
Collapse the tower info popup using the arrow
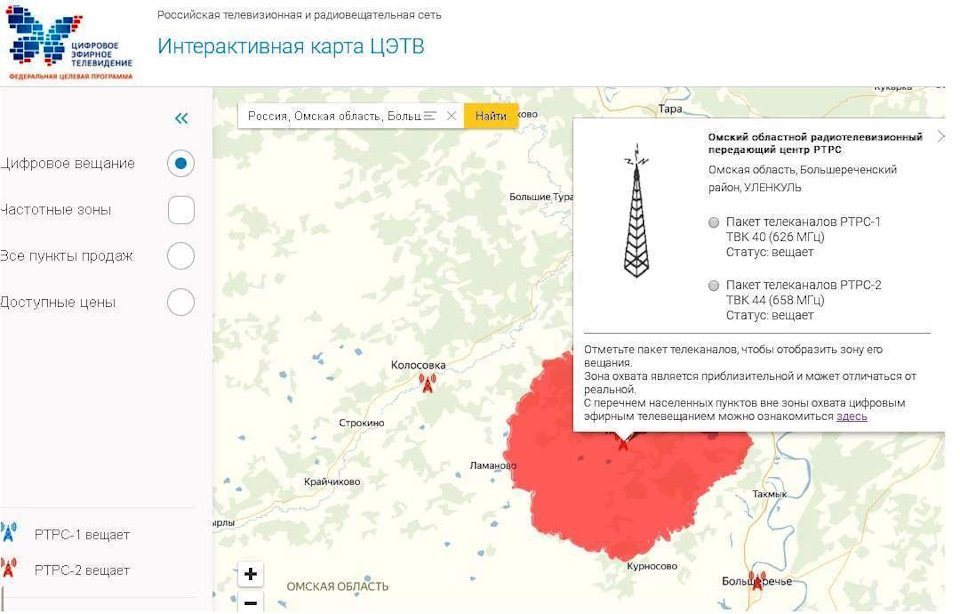click(940, 136)
